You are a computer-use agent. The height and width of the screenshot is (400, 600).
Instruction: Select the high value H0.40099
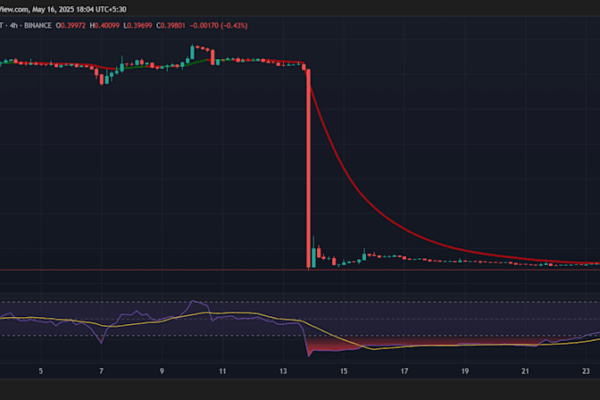tap(104, 26)
